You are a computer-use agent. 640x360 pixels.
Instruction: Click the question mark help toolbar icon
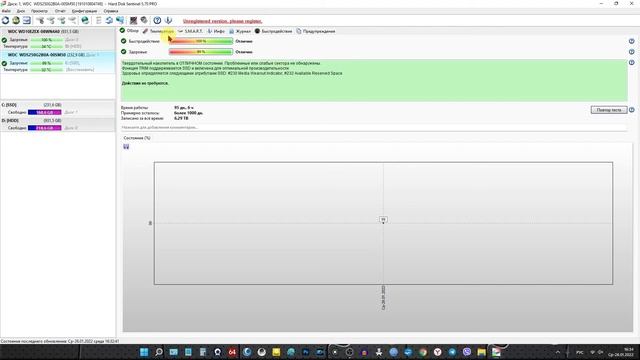coord(157,20)
